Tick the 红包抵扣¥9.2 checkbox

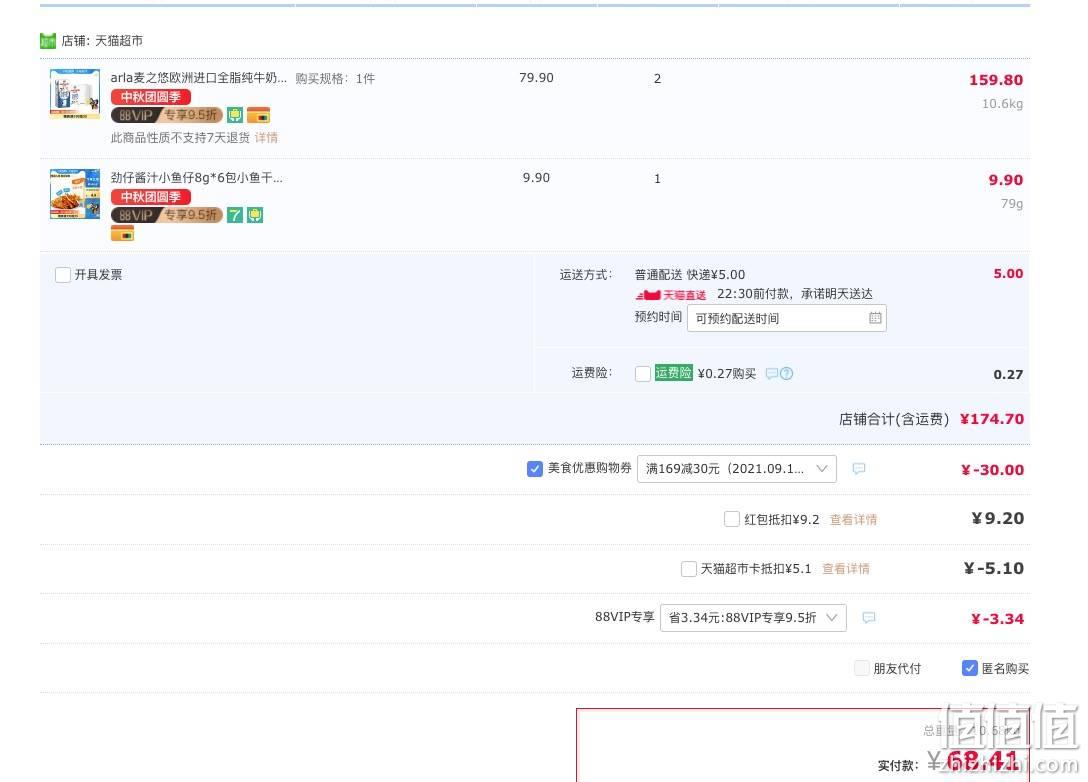click(732, 519)
